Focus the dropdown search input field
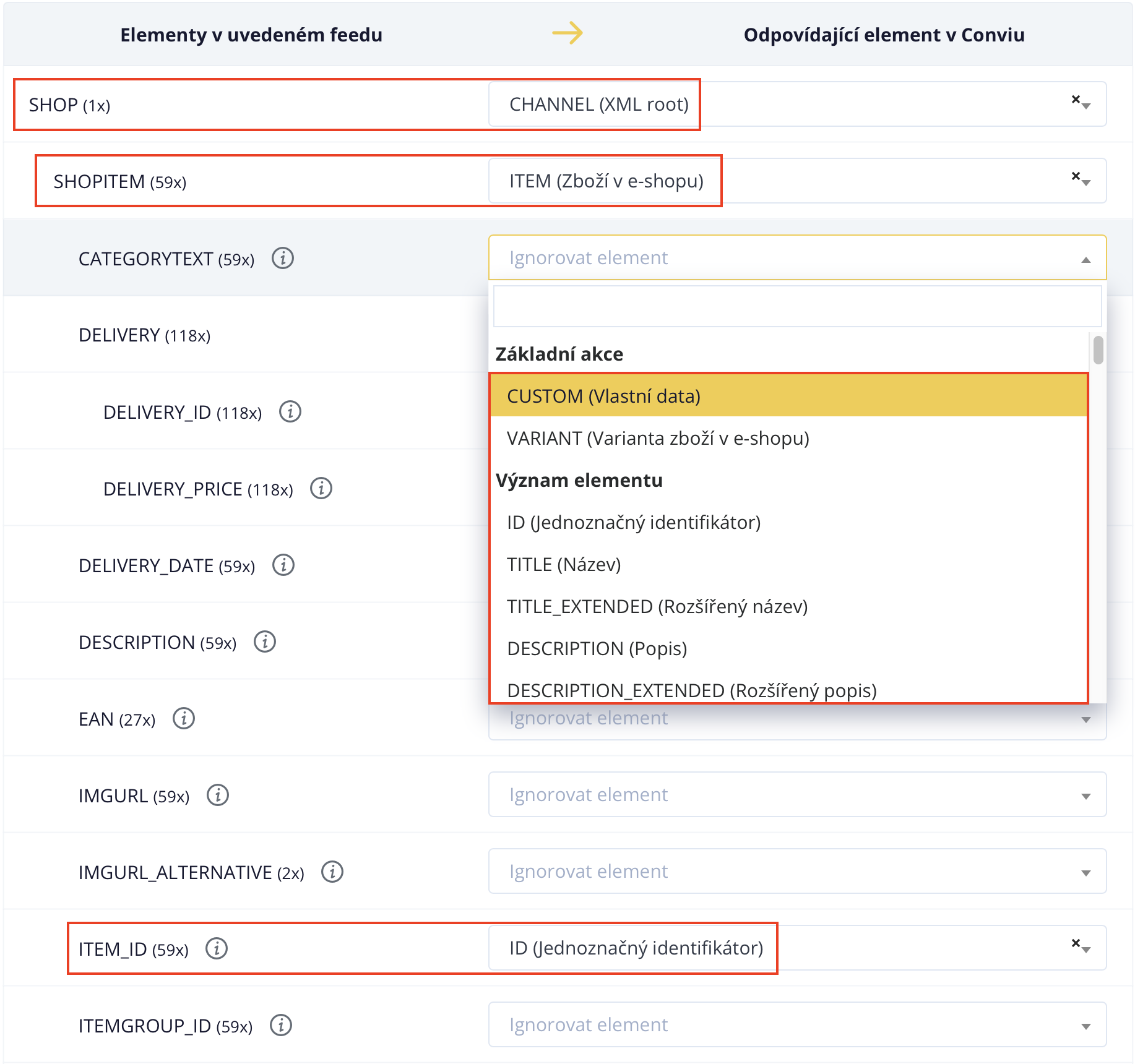Screen dimensions: 1135x1064 pos(797,306)
